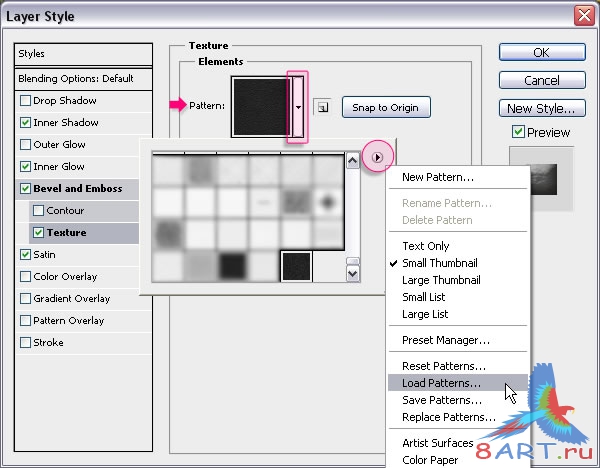Select the Styles list header

click(x=83, y=54)
